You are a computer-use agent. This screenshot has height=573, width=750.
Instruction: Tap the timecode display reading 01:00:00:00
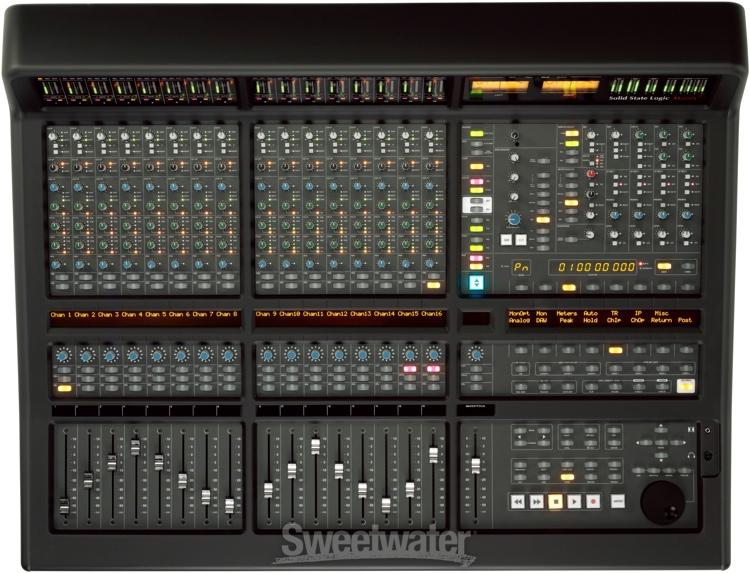click(x=594, y=267)
